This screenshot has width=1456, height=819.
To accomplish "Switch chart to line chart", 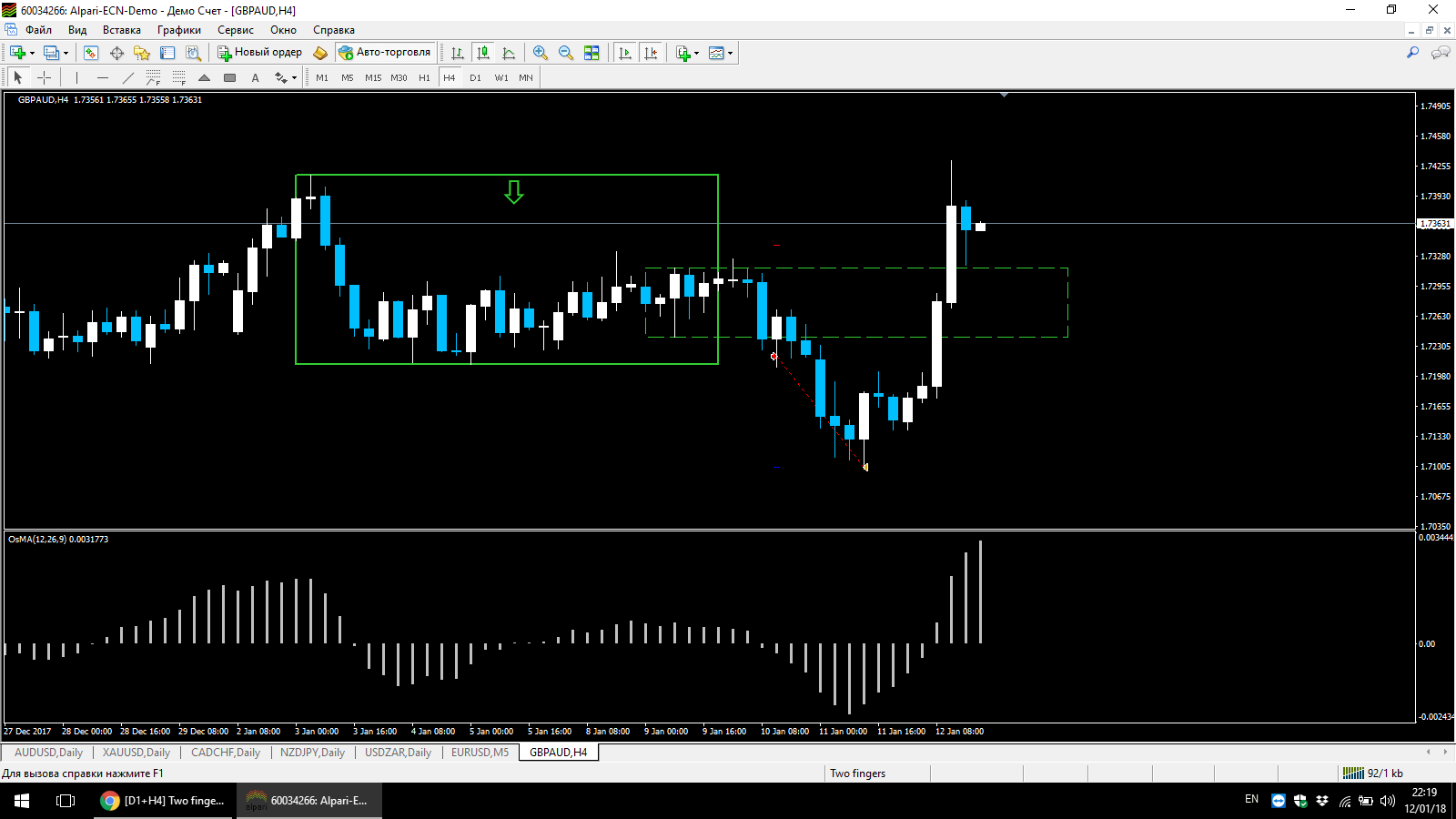I will tap(509, 53).
